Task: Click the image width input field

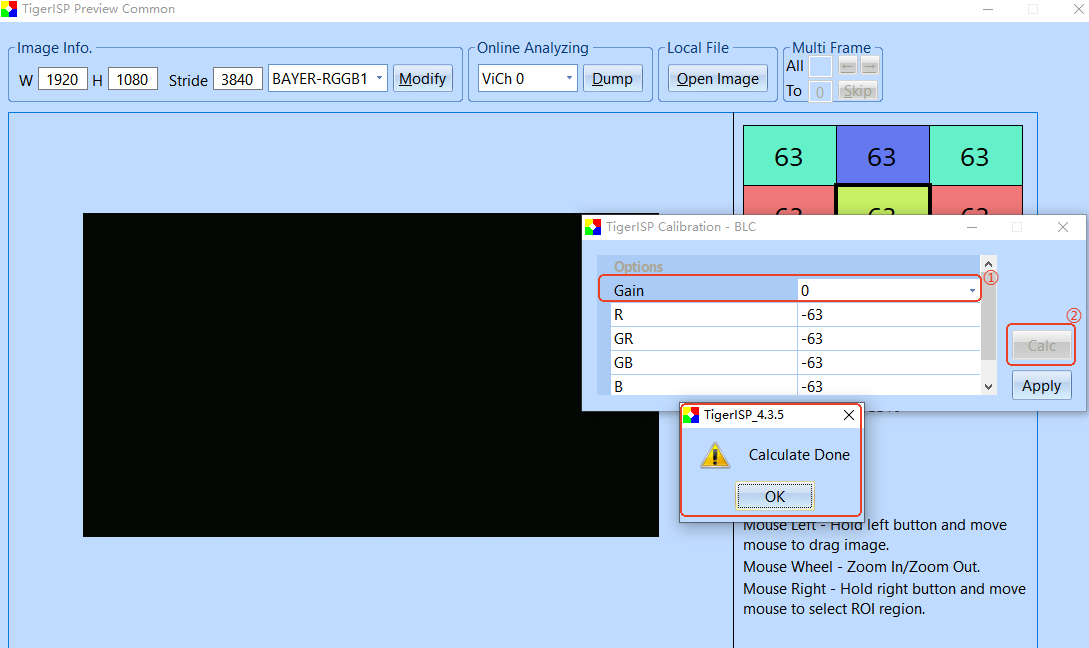Action: point(63,79)
